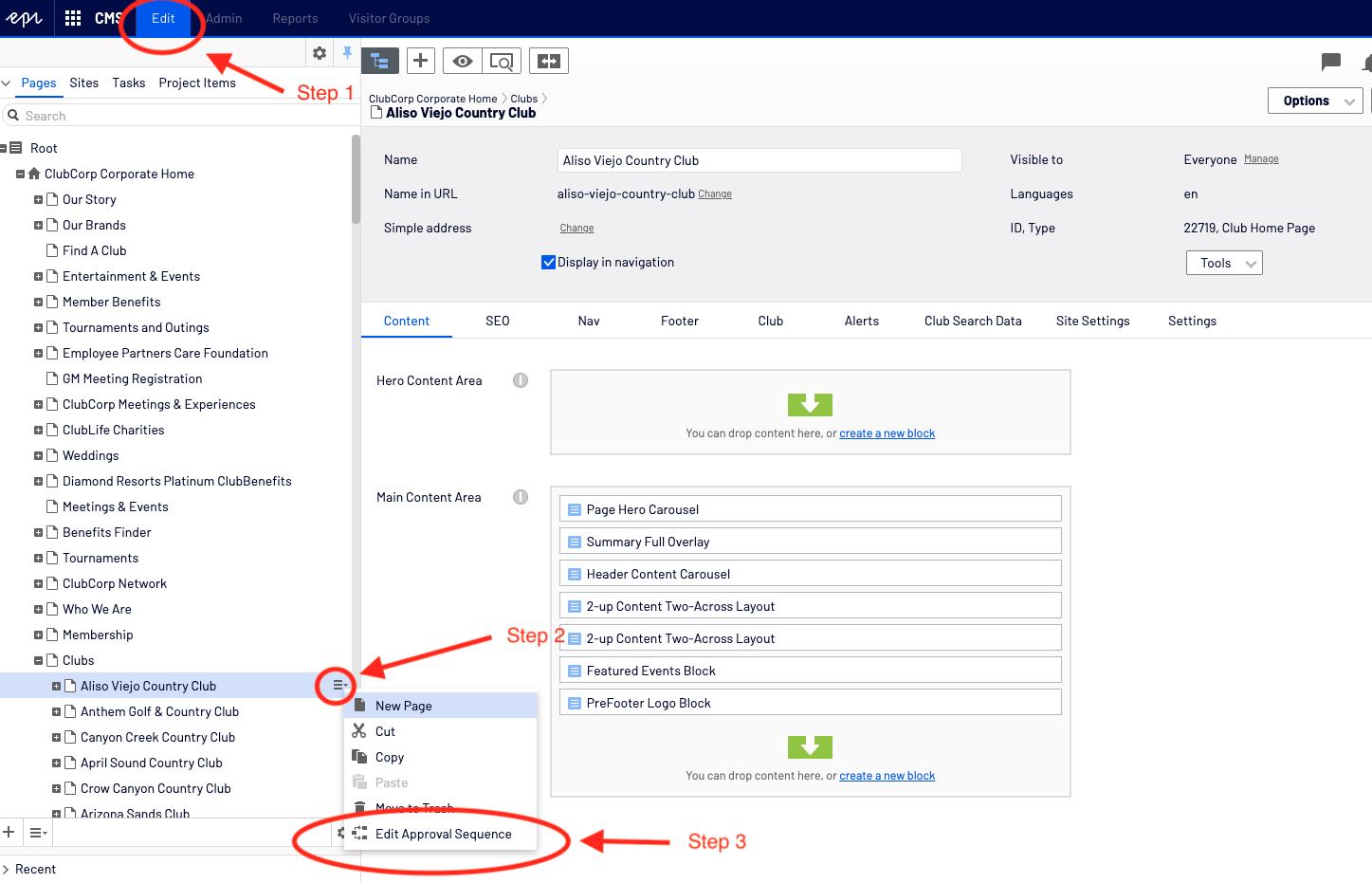Click the Page Hero Carousel block icon
The image size is (1372, 883).
pos(574,509)
